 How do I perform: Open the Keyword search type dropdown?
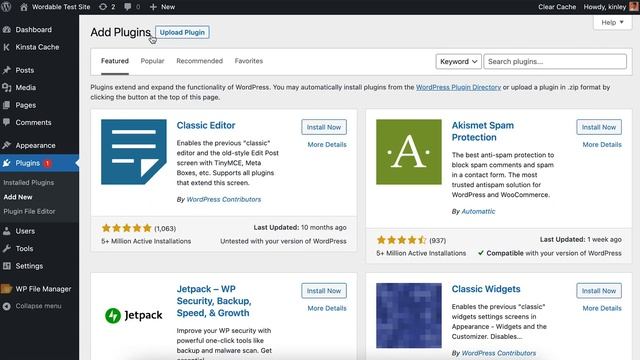pyautogui.click(x=458, y=62)
